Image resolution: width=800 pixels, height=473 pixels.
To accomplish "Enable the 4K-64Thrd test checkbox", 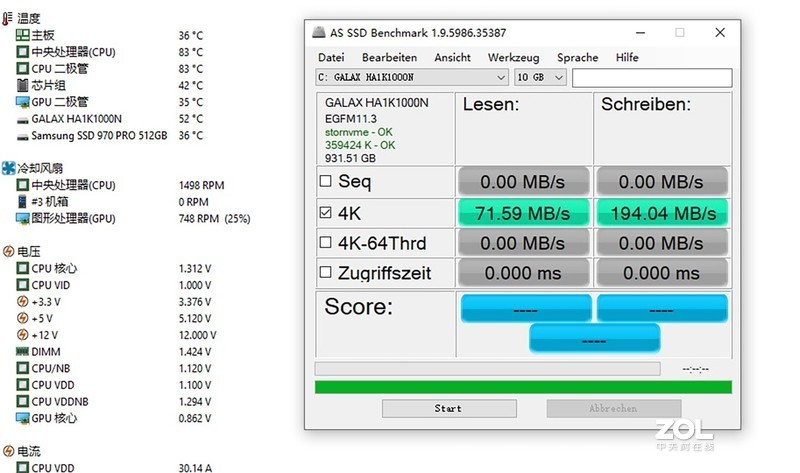I will [325, 242].
